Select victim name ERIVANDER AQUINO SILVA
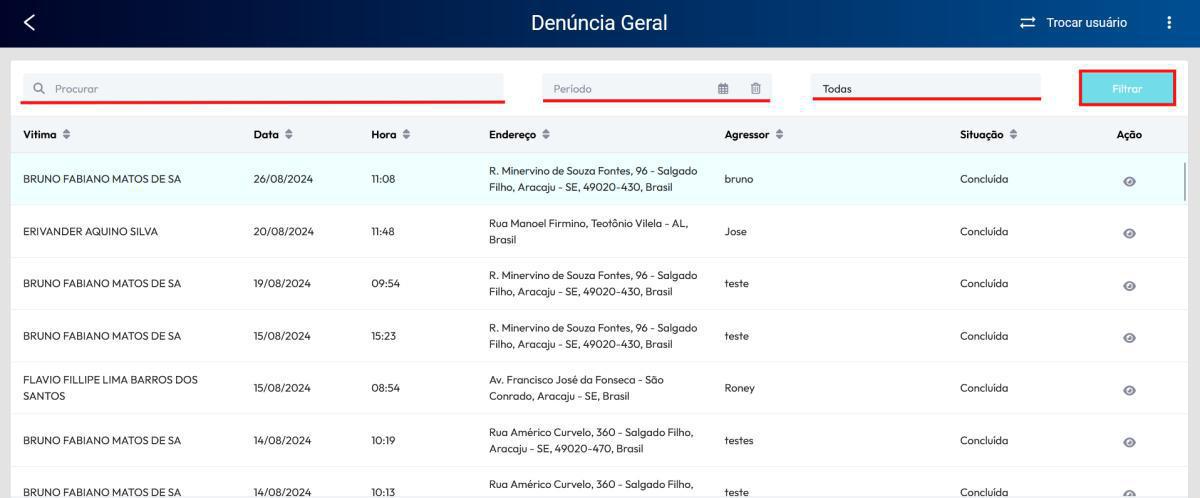 pos(90,231)
